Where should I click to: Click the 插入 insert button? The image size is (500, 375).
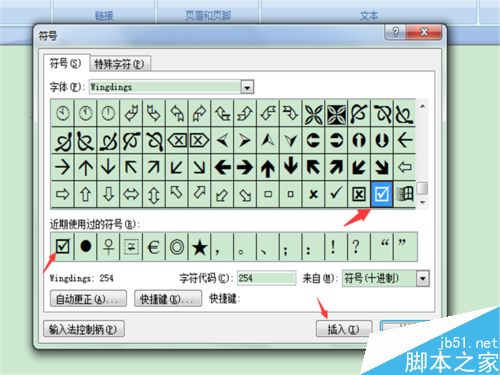point(343,329)
